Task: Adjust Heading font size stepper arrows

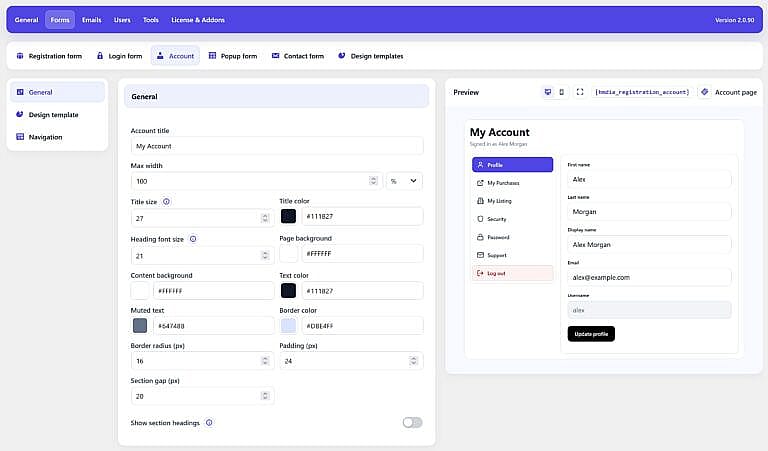Action: click(x=265, y=256)
